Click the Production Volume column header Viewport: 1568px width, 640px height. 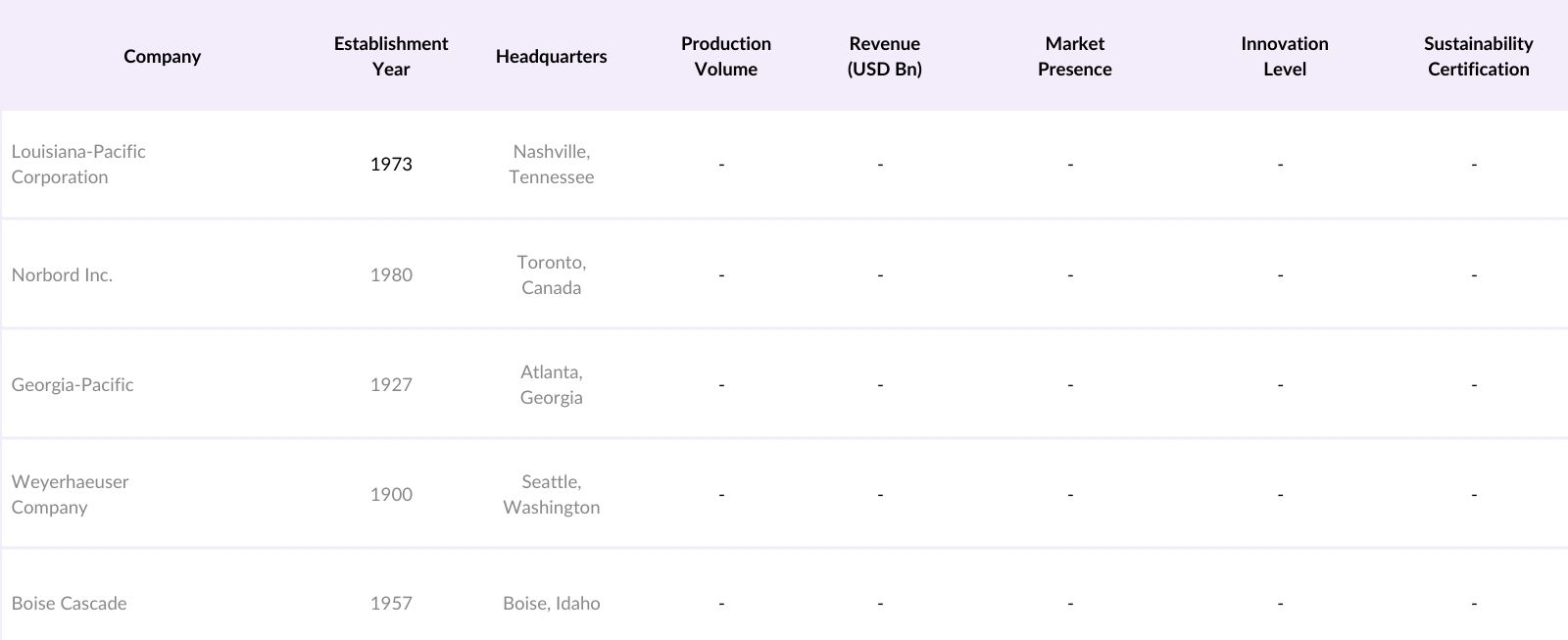point(726,56)
